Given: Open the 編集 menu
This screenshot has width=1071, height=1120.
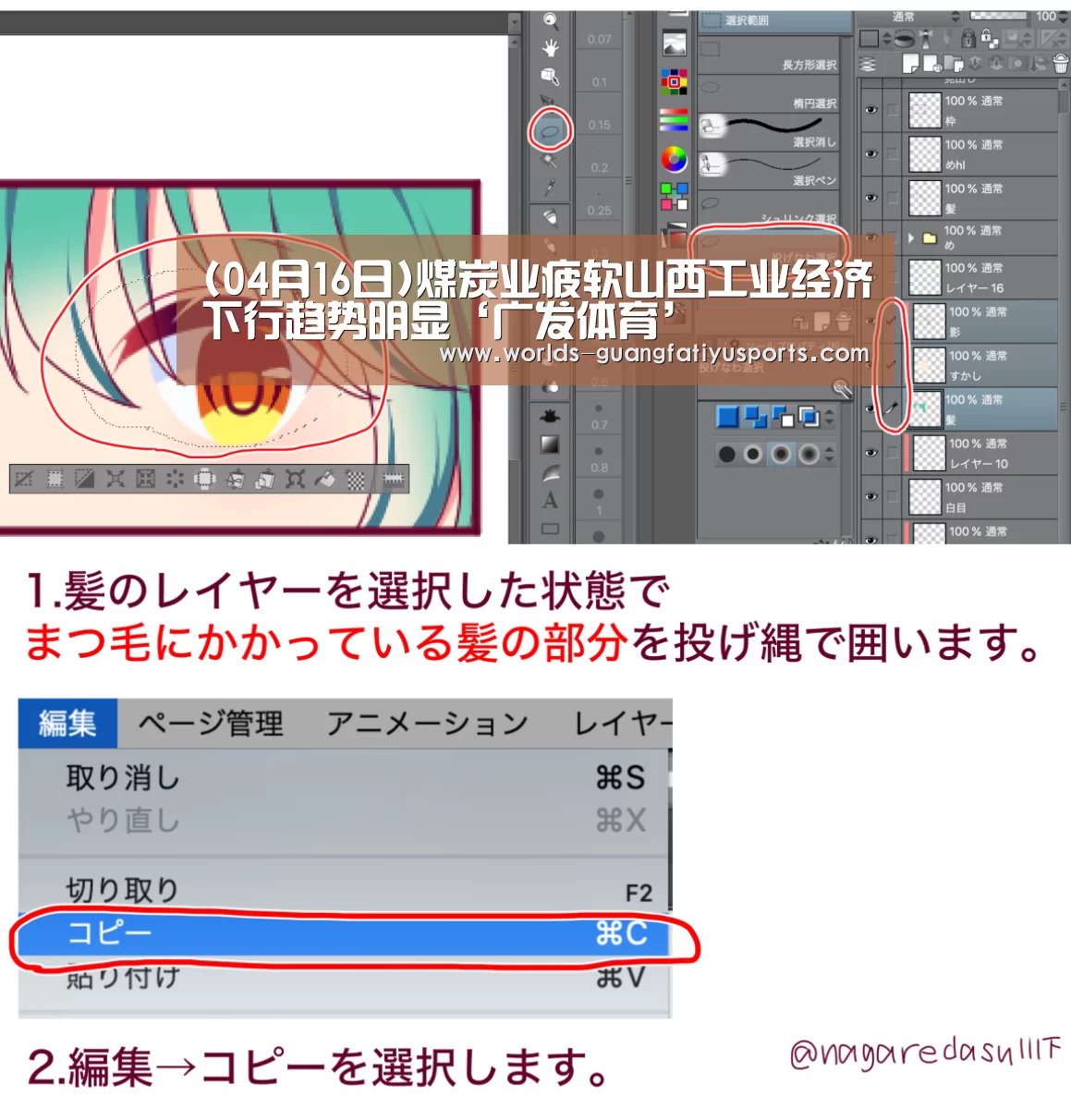Looking at the screenshot, I should click(x=67, y=723).
